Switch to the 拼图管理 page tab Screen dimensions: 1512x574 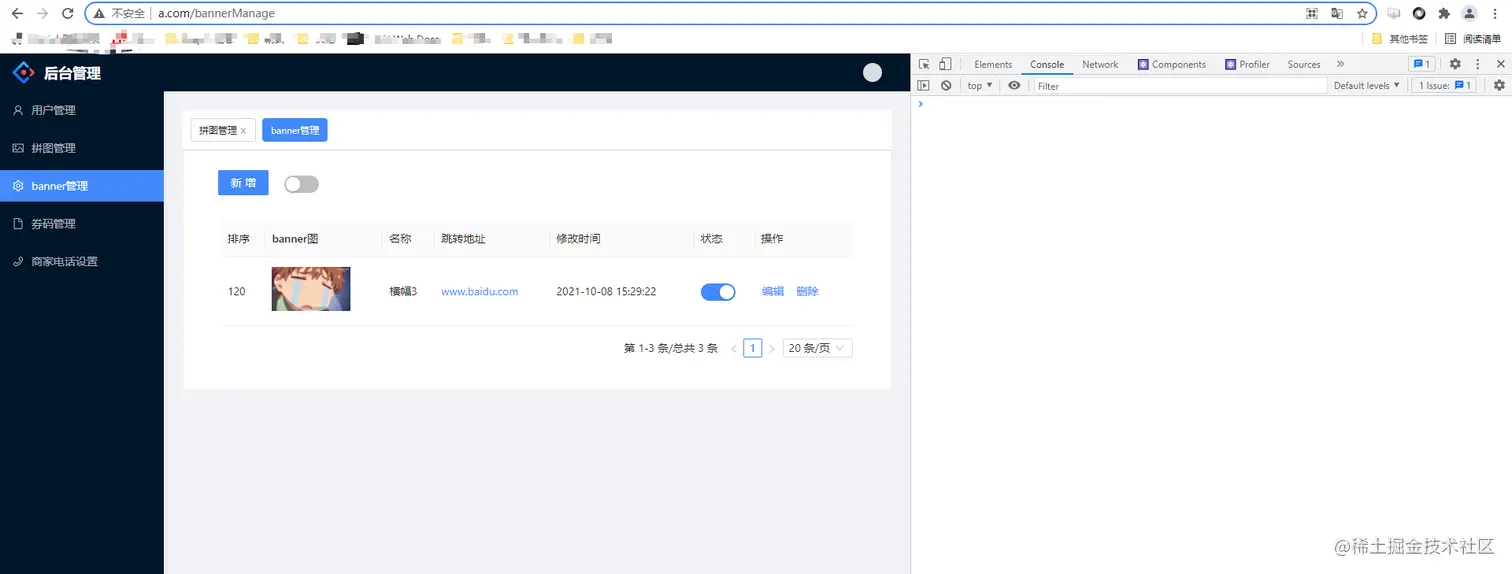point(218,130)
